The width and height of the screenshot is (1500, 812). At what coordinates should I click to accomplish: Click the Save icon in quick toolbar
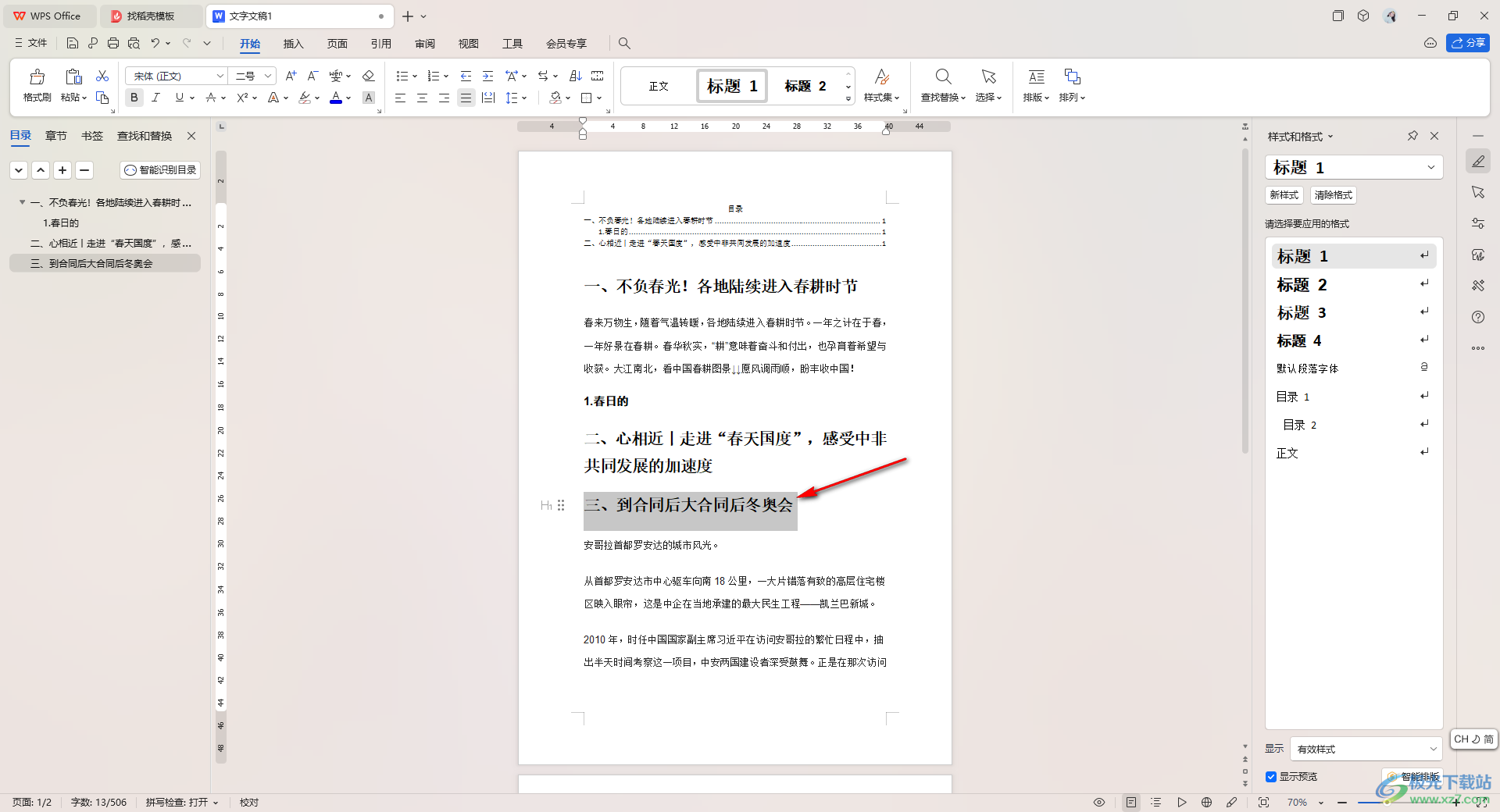pos(73,43)
